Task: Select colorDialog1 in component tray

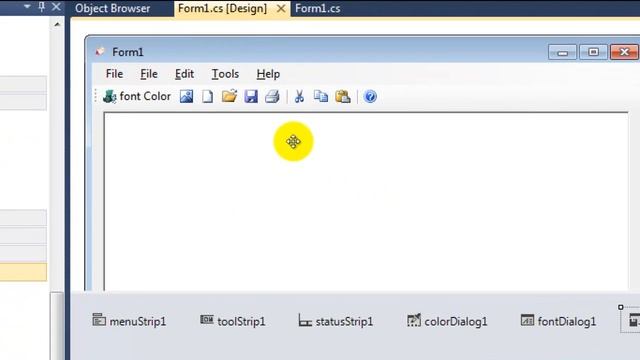Action: [x=447, y=321]
